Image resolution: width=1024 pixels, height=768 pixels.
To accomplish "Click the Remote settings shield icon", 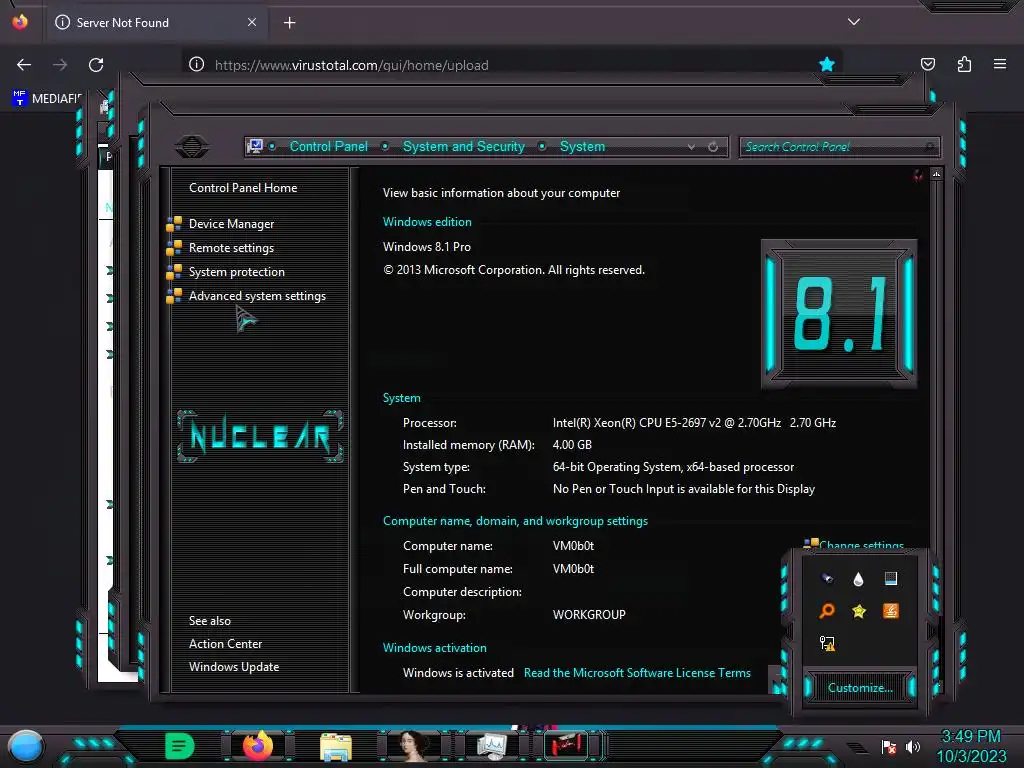I will click(174, 248).
